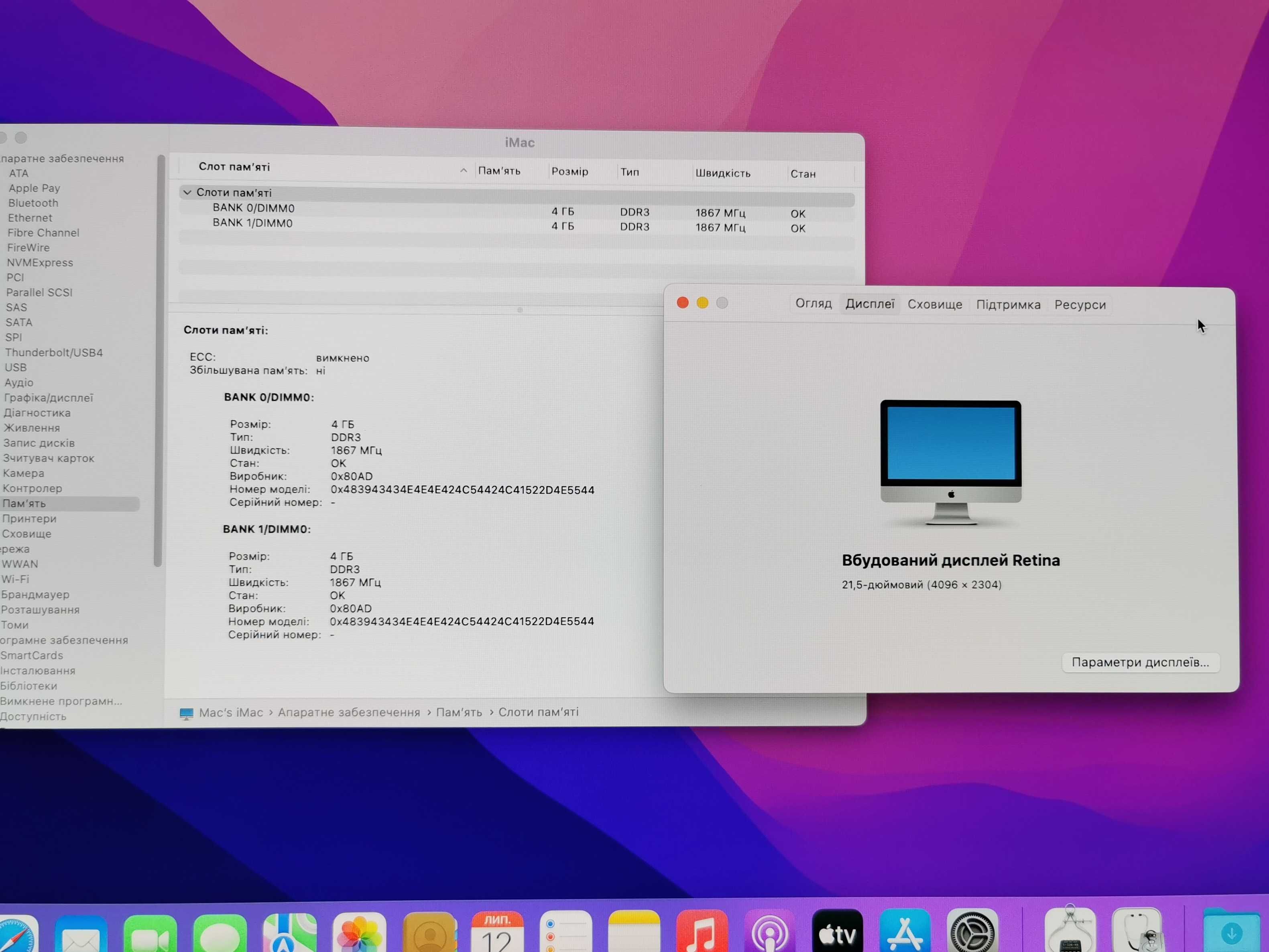Click Розмір column header
The width and height of the screenshot is (1269, 952).
tap(569, 172)
